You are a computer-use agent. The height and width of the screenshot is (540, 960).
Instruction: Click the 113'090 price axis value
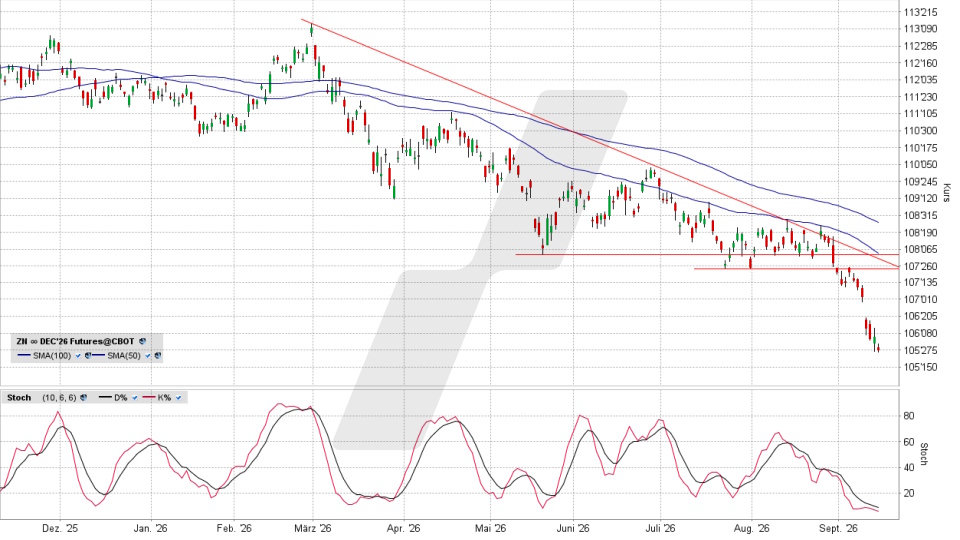pos(921,29)
